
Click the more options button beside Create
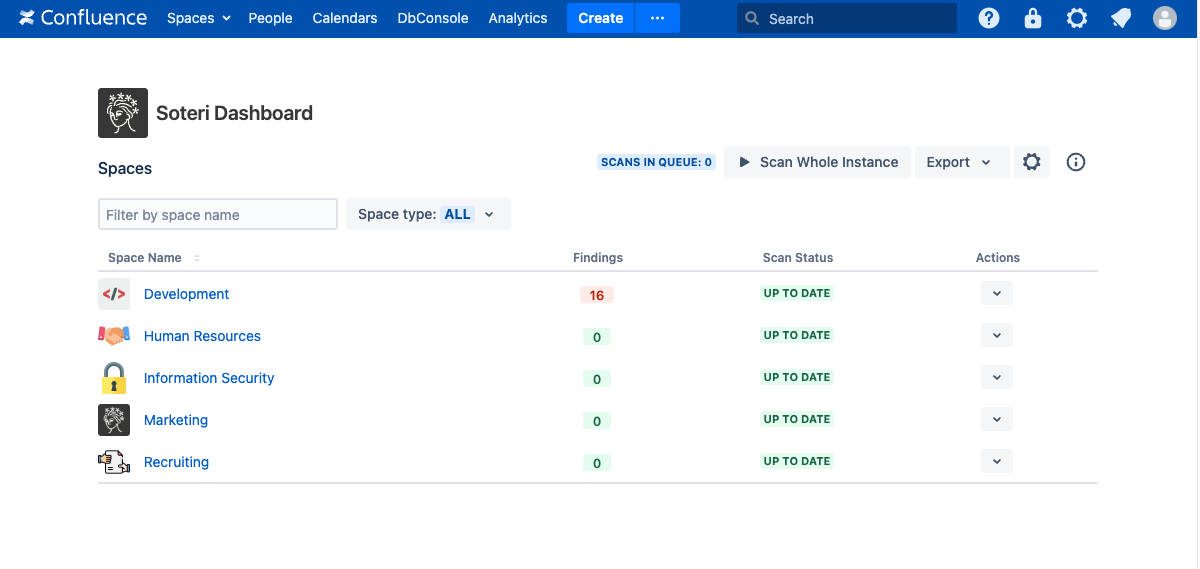click(657, 18)
